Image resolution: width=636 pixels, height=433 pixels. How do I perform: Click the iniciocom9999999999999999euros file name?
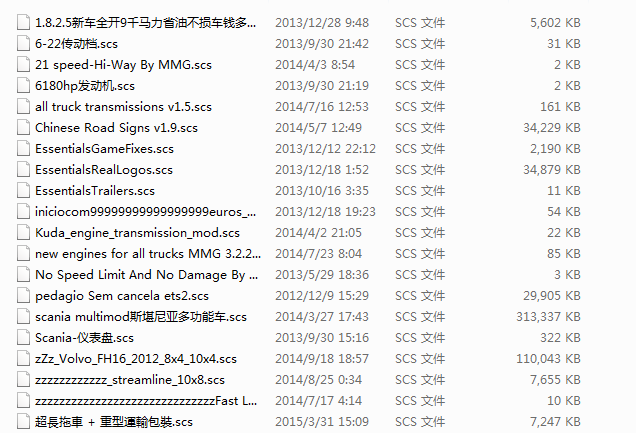click(x=146, y=212)
